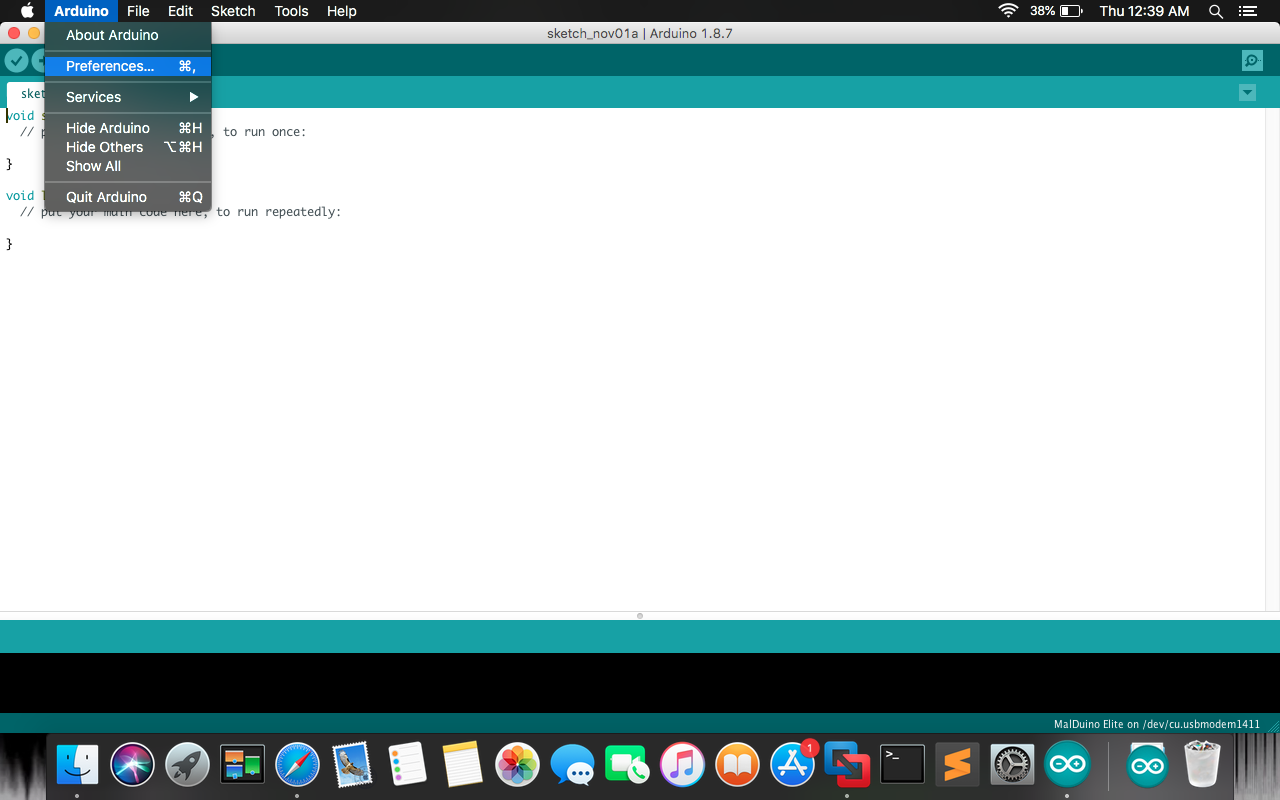Verify the sketch with the checkmark icon
The image size is (1280, 800).
click(x=17, y=60)
